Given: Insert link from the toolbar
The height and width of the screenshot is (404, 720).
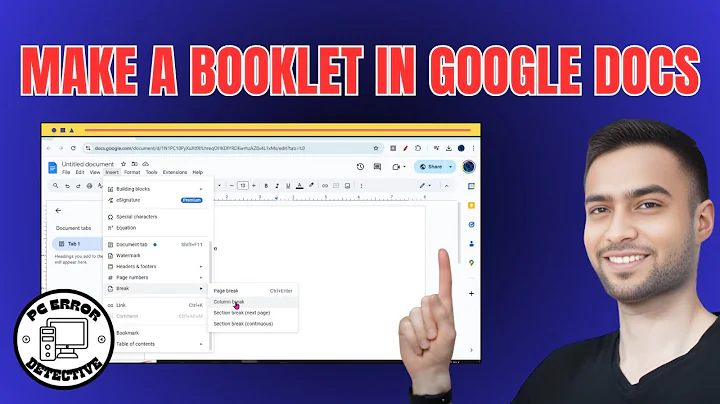Looking at the screenshot, I should [325, 185].
